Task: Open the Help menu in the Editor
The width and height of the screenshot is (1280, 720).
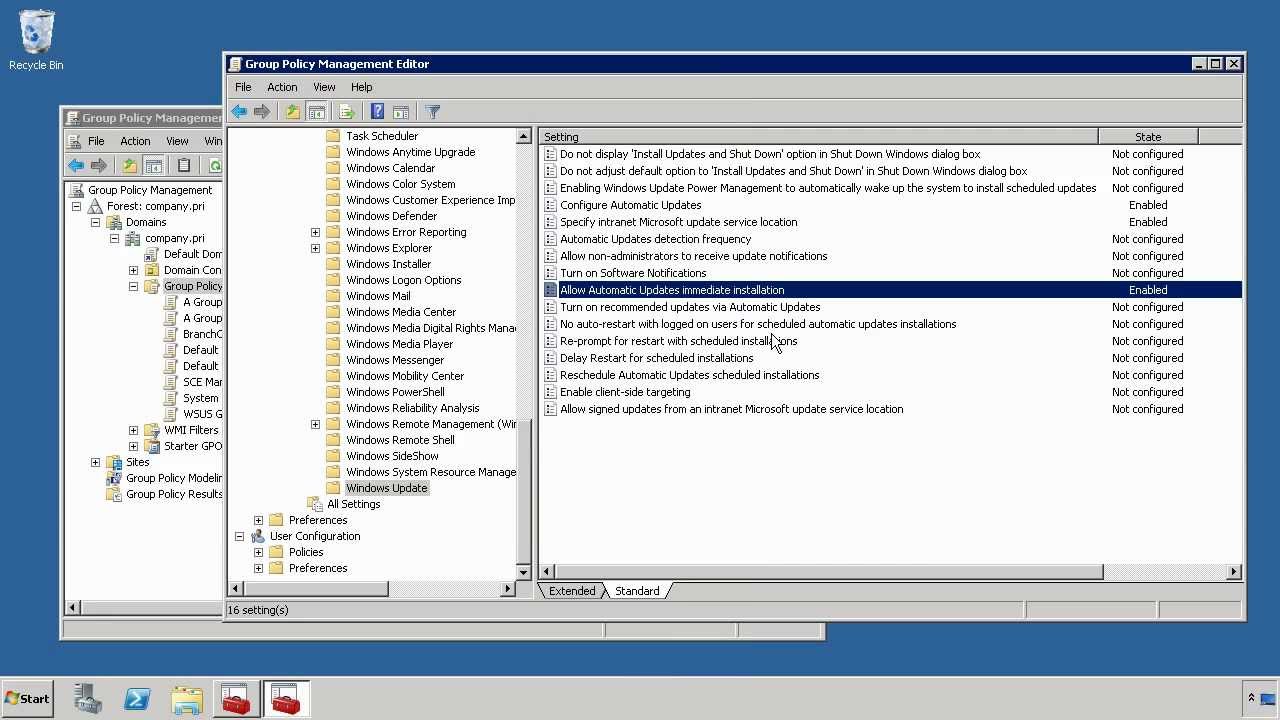Action: click(x=361, y=87)
